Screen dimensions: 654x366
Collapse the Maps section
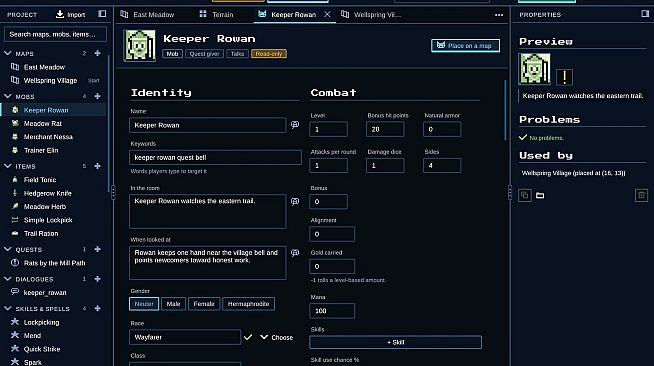(x=8, y=53)
